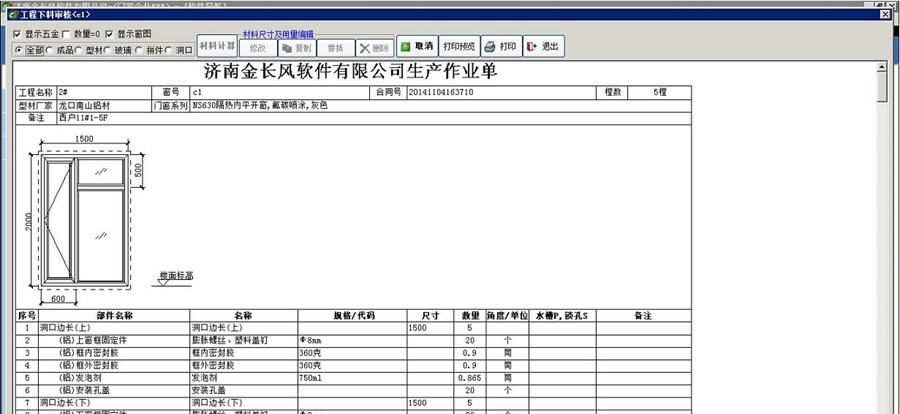This screenshot has width=900, height=414.
Task: Select the 成品 radio option
Action: coord(50,51)
